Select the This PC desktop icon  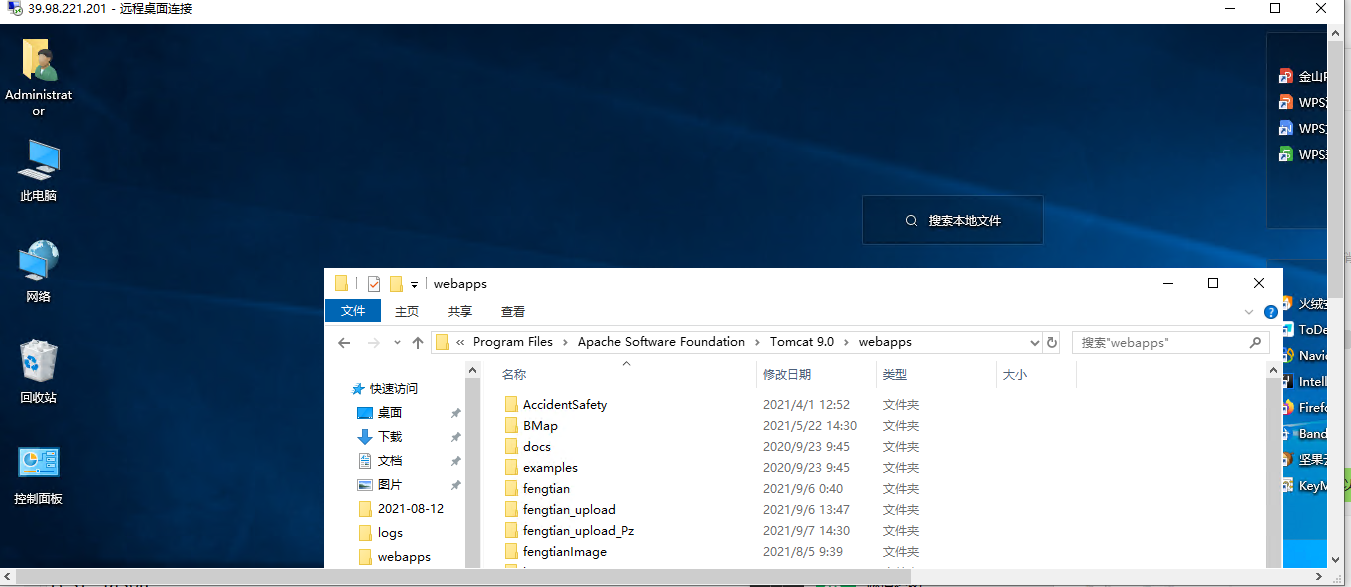[x=38, y=169]
